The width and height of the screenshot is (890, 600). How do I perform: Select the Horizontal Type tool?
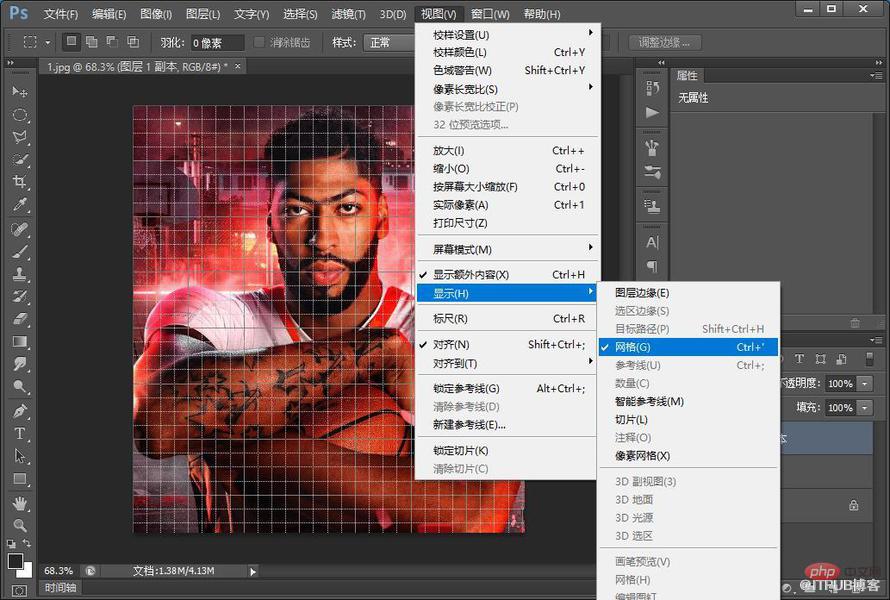pyautogui.click(x=20, y=434)
